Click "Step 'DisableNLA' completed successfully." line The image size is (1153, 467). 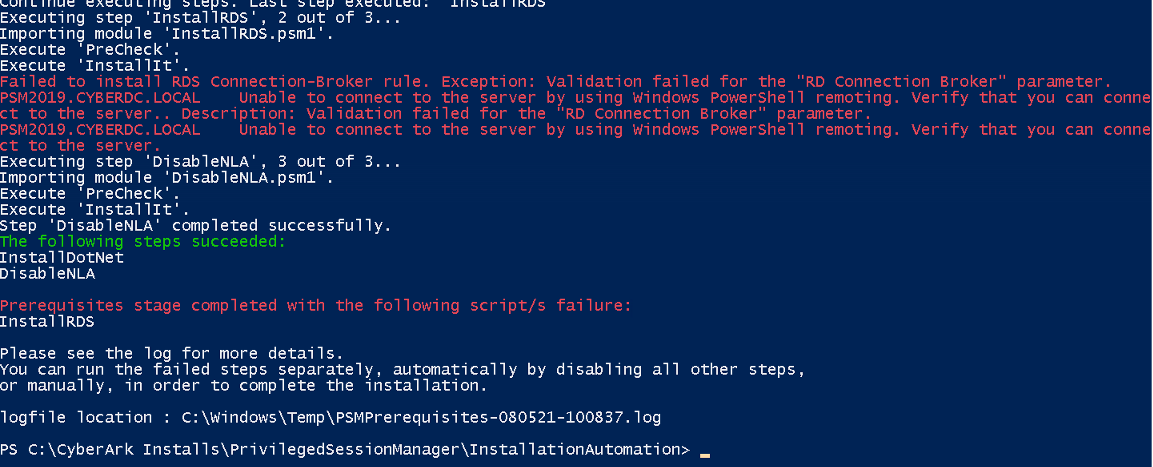tap(196, 225)
